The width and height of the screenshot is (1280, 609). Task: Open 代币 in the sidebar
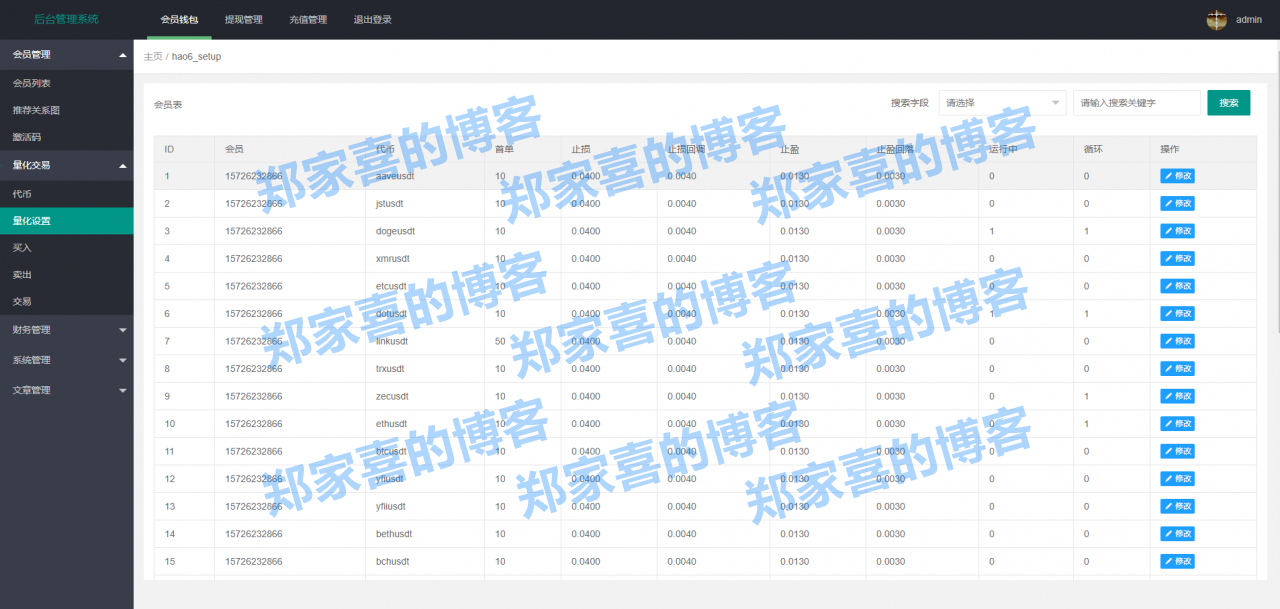point(66,194)
